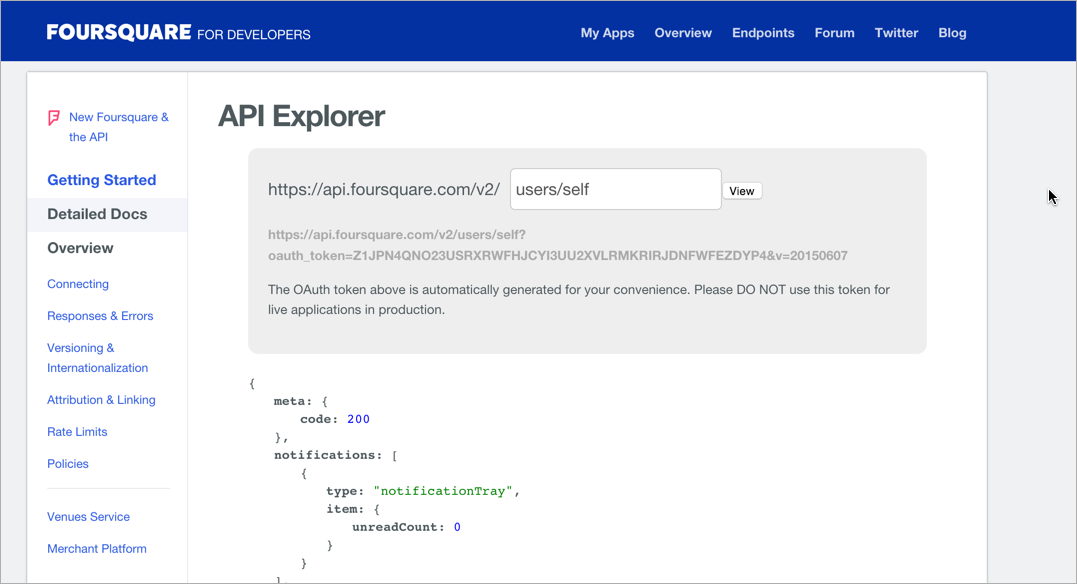1077x584 pixels.
Task: Click the Foursquare logo in the header
Action: (x=119, y=32)
